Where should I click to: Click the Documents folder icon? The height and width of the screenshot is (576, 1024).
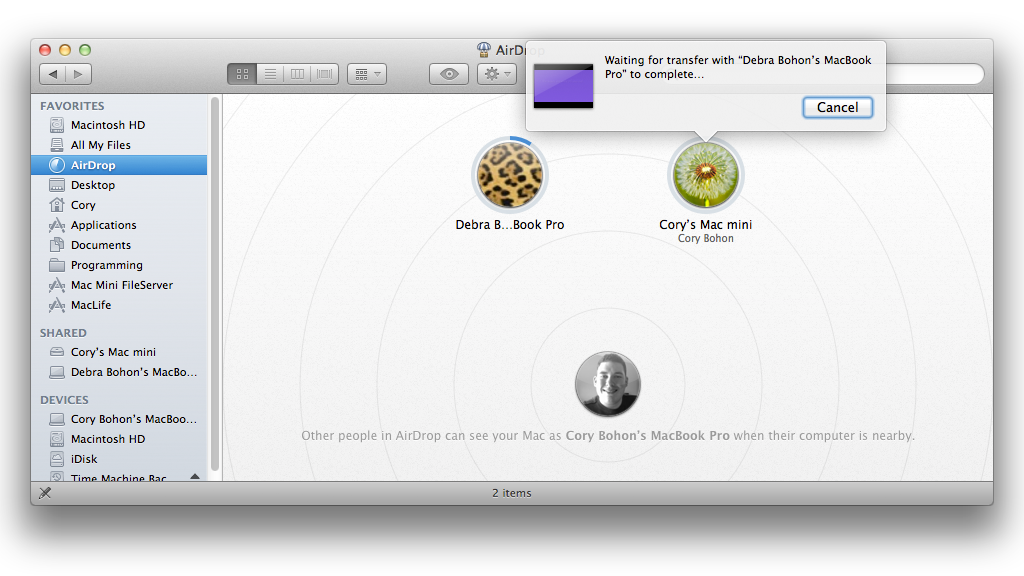pos(57,245)
